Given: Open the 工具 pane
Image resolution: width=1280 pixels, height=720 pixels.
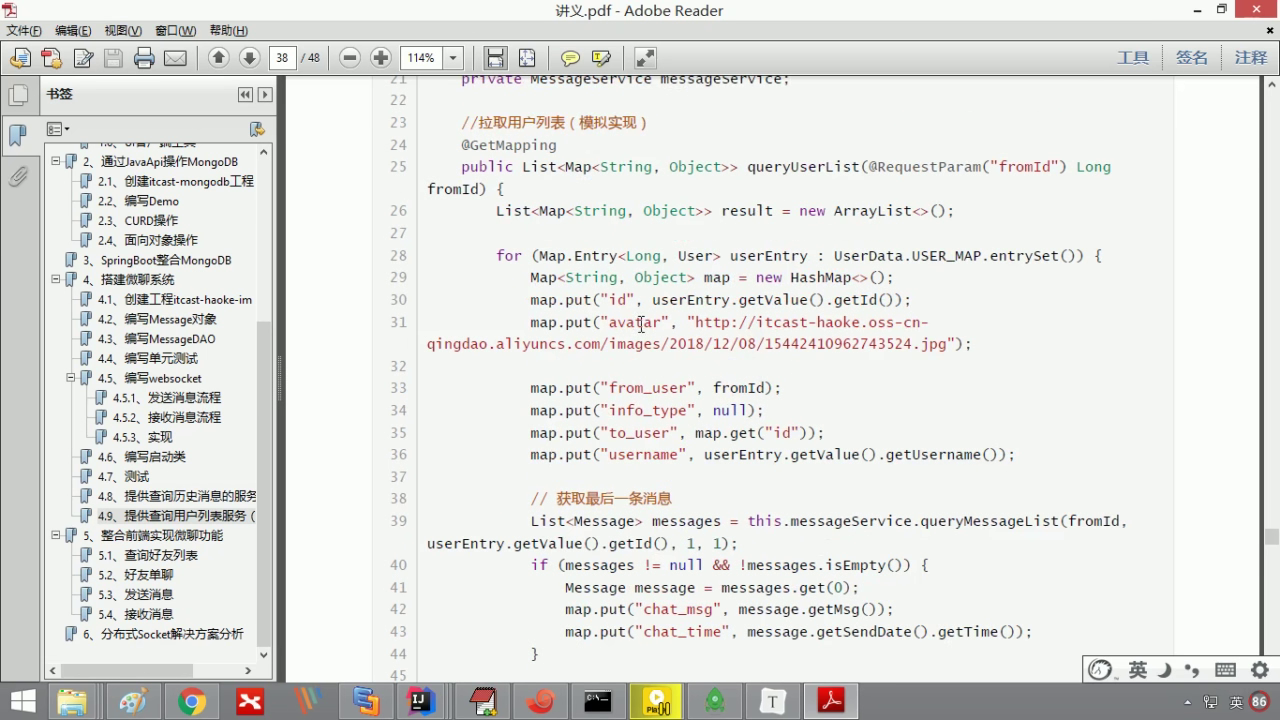Looking at the screenshot, I should pyautogui.click(x=1132, y=58).
